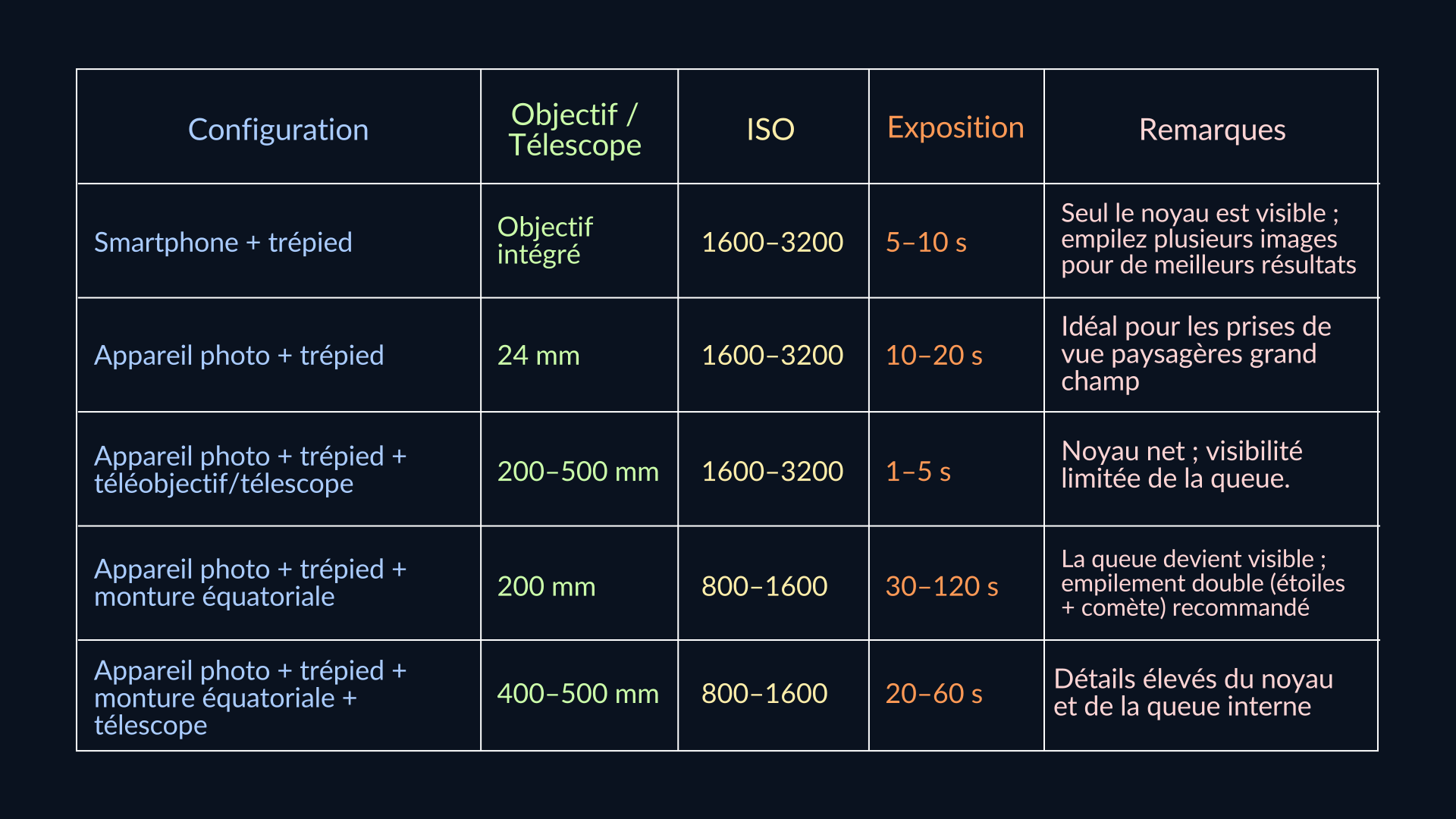Viewport: 1456px width, 819px height.
Task: Select the monture équatoriale 200 mm row label
Action: [250, 583]
